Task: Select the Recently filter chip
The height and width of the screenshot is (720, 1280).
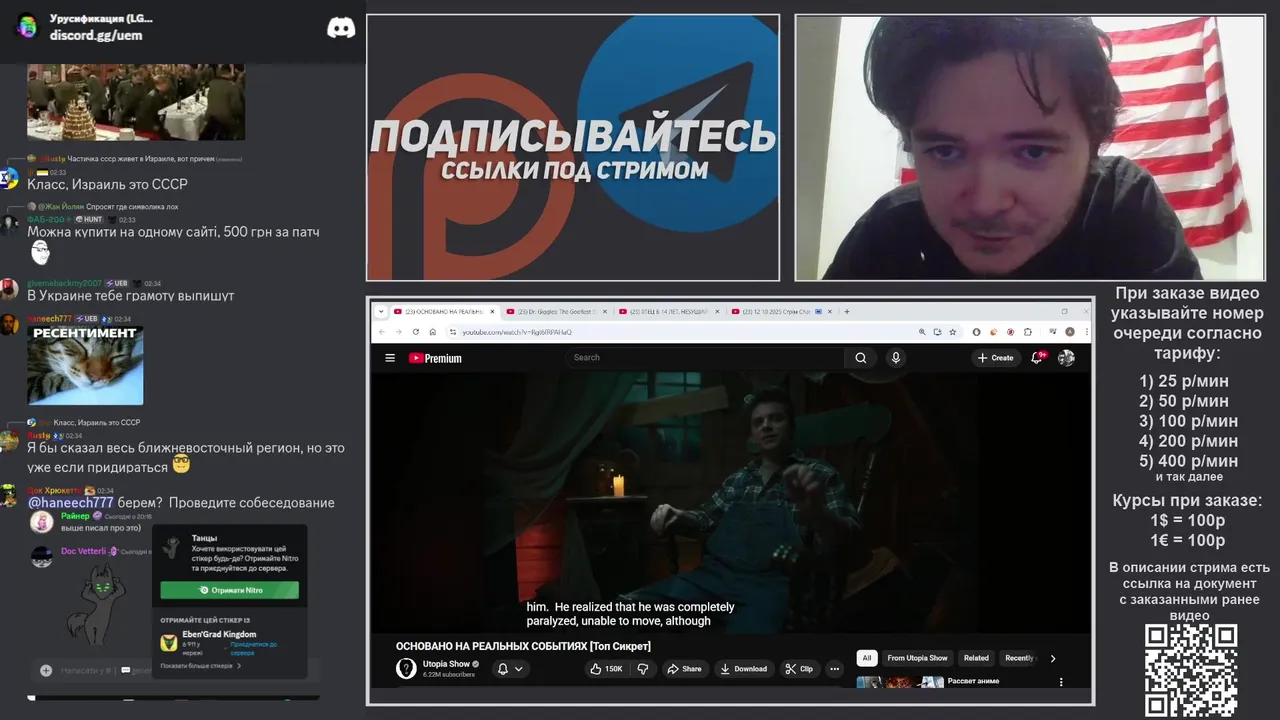Action: [1019, 658]
